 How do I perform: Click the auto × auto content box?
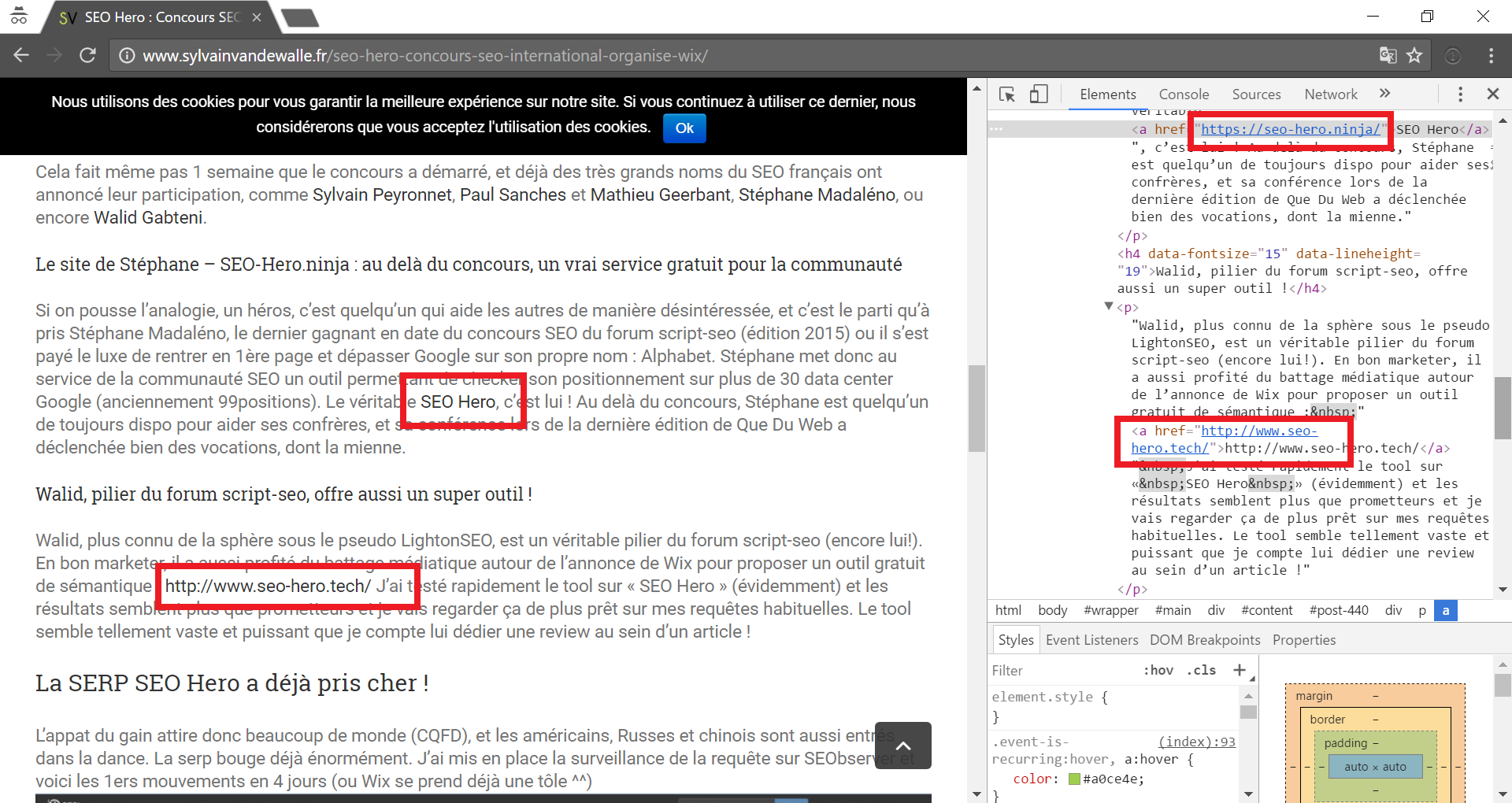point(1375,767)
